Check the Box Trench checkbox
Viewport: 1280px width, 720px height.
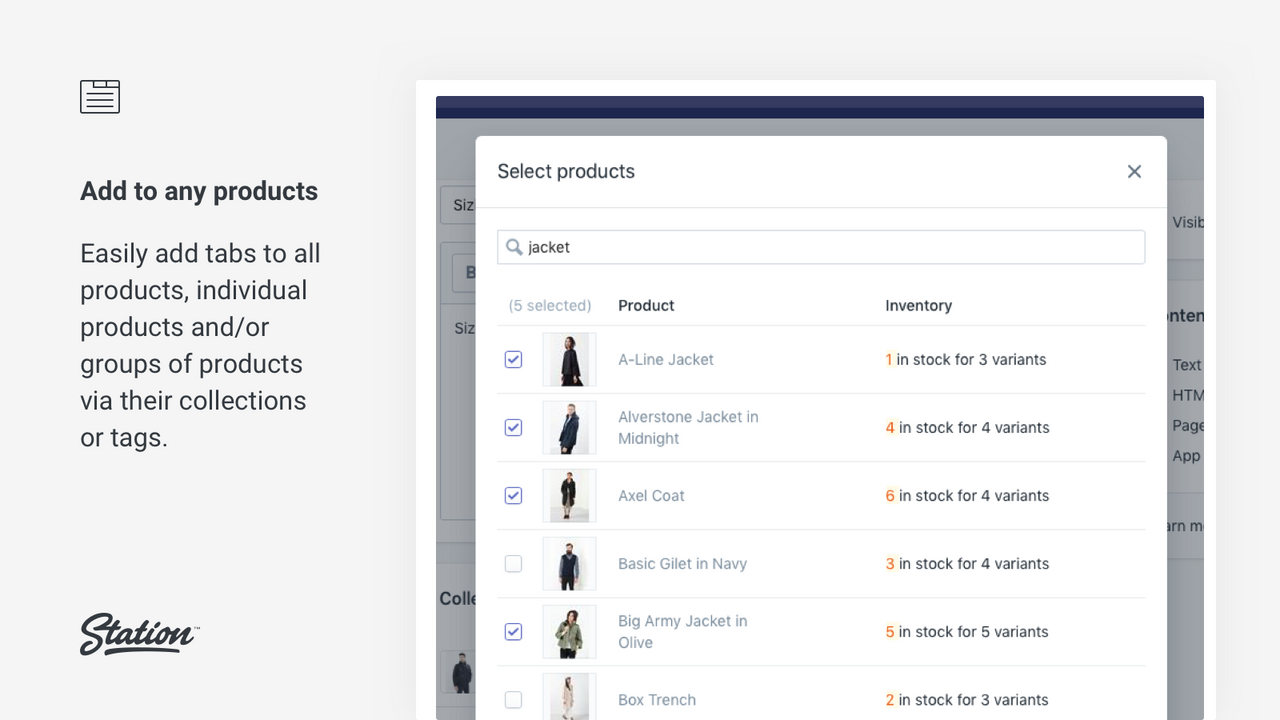[513, 700]
